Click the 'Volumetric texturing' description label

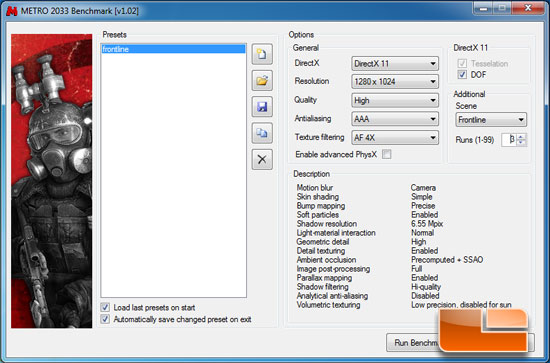click(328, 305)
